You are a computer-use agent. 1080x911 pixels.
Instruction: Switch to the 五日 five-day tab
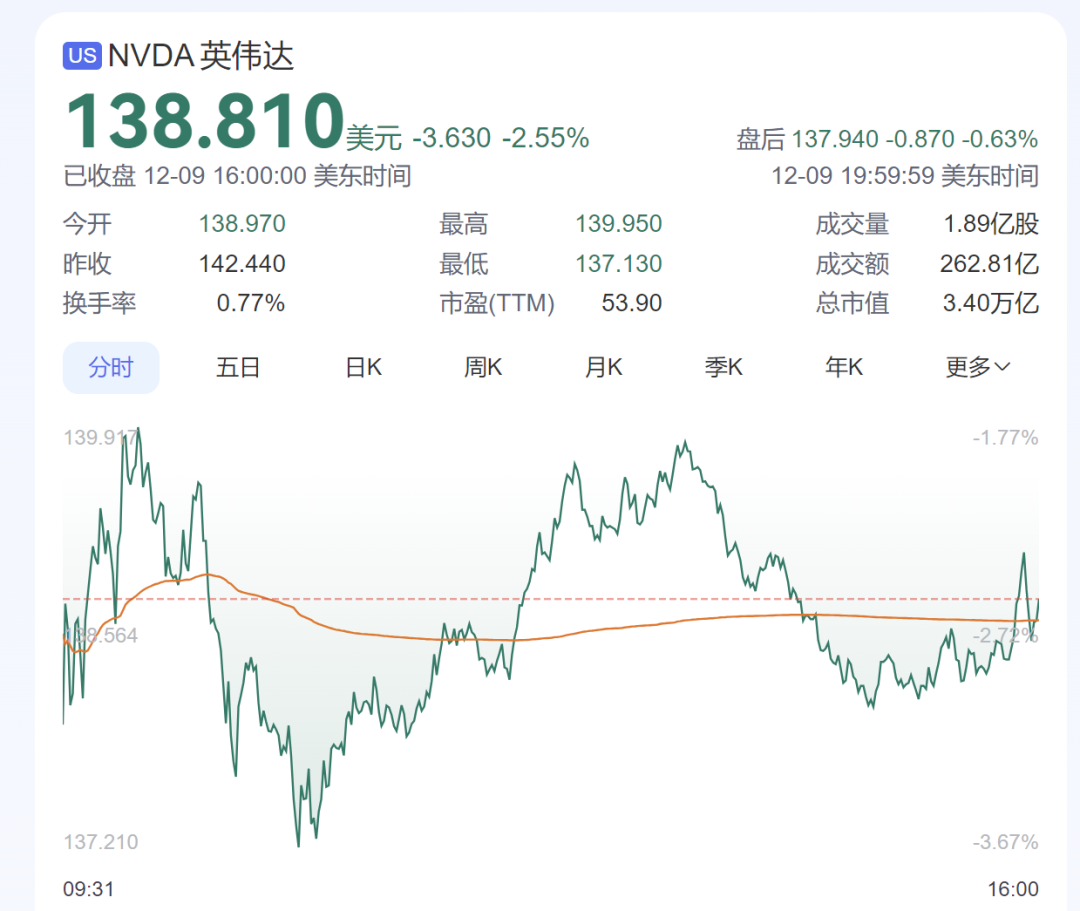coord(238,368)
